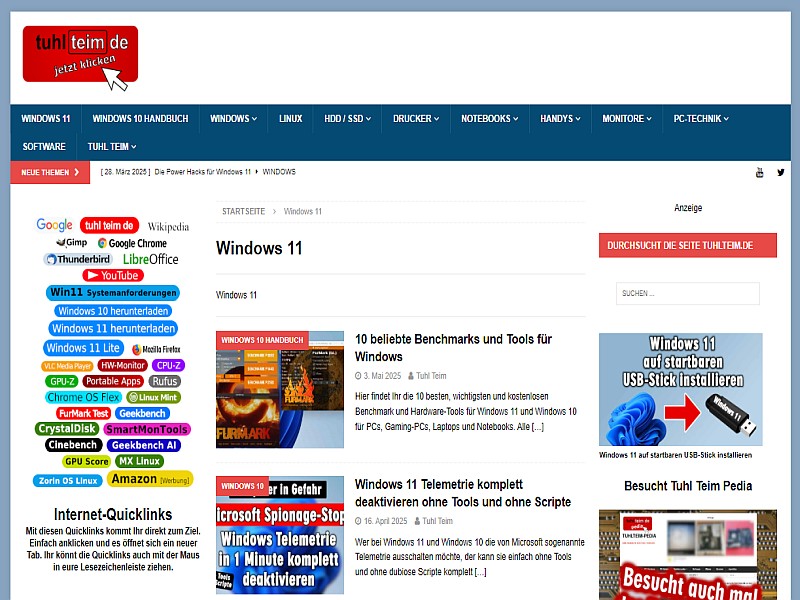800x600 pixels.
Task: Click the grey Rufus badge
Action: tap(164, 381)
